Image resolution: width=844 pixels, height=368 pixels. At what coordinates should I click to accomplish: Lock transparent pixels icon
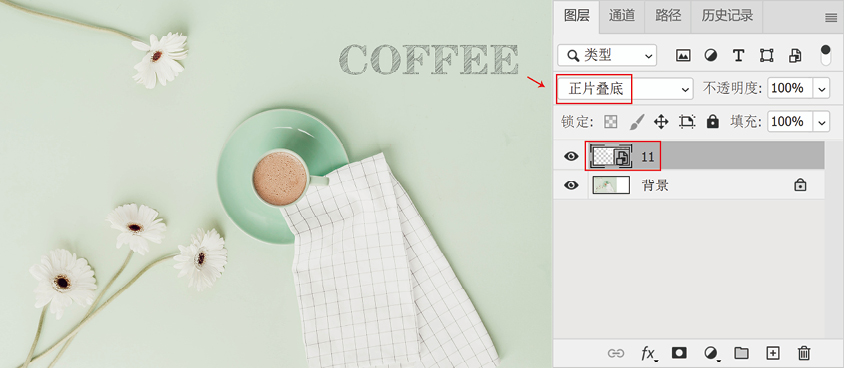[x=610, y=122]
